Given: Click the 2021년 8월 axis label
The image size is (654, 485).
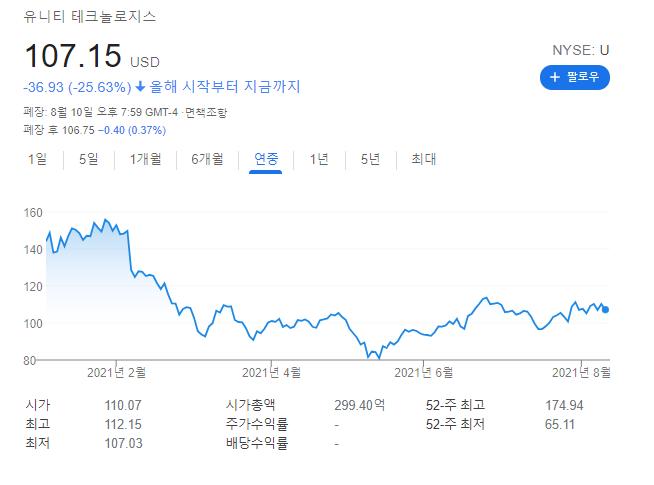Looking at the screenshot, I should tap(581, 372).
